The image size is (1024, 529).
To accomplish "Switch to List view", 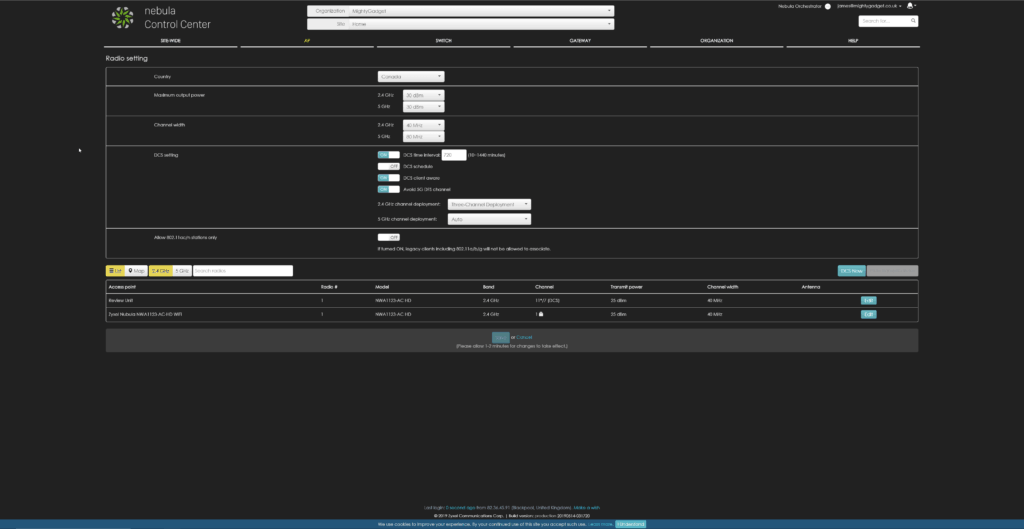I will pyautogui.click(x=115, y=270).
